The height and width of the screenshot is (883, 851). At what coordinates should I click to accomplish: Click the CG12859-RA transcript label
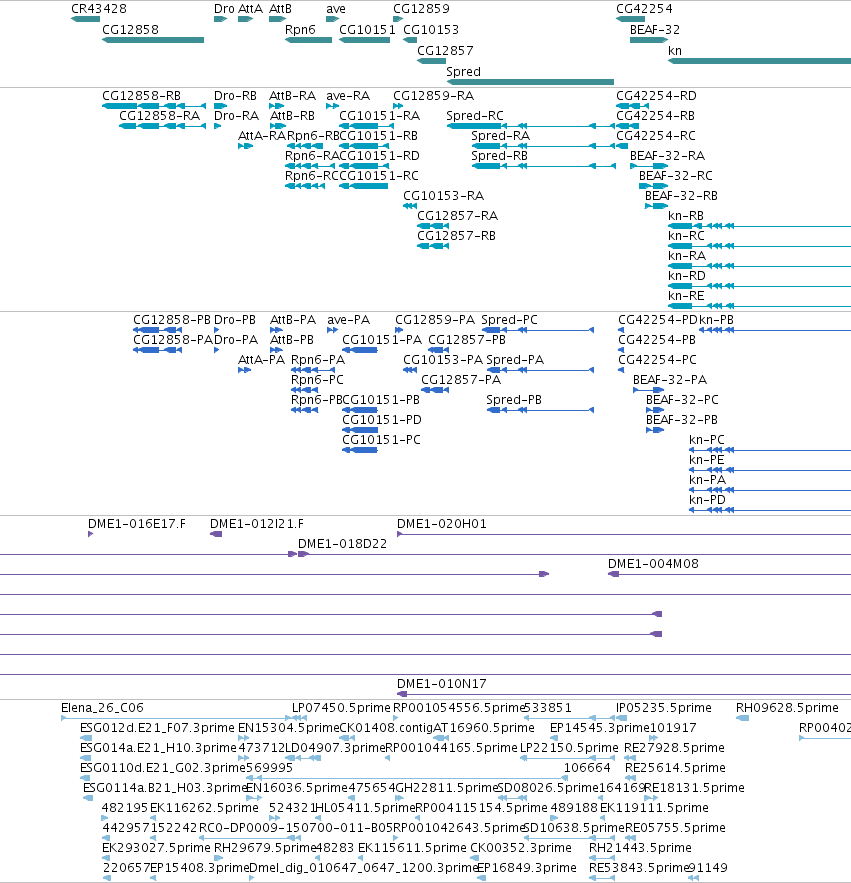[434, 96]
